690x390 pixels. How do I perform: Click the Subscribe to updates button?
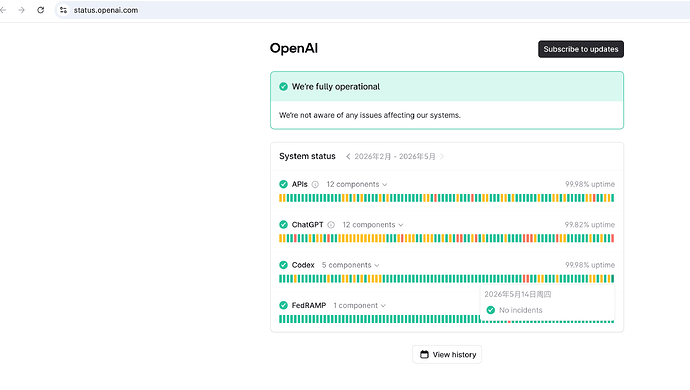pos(581,49)
